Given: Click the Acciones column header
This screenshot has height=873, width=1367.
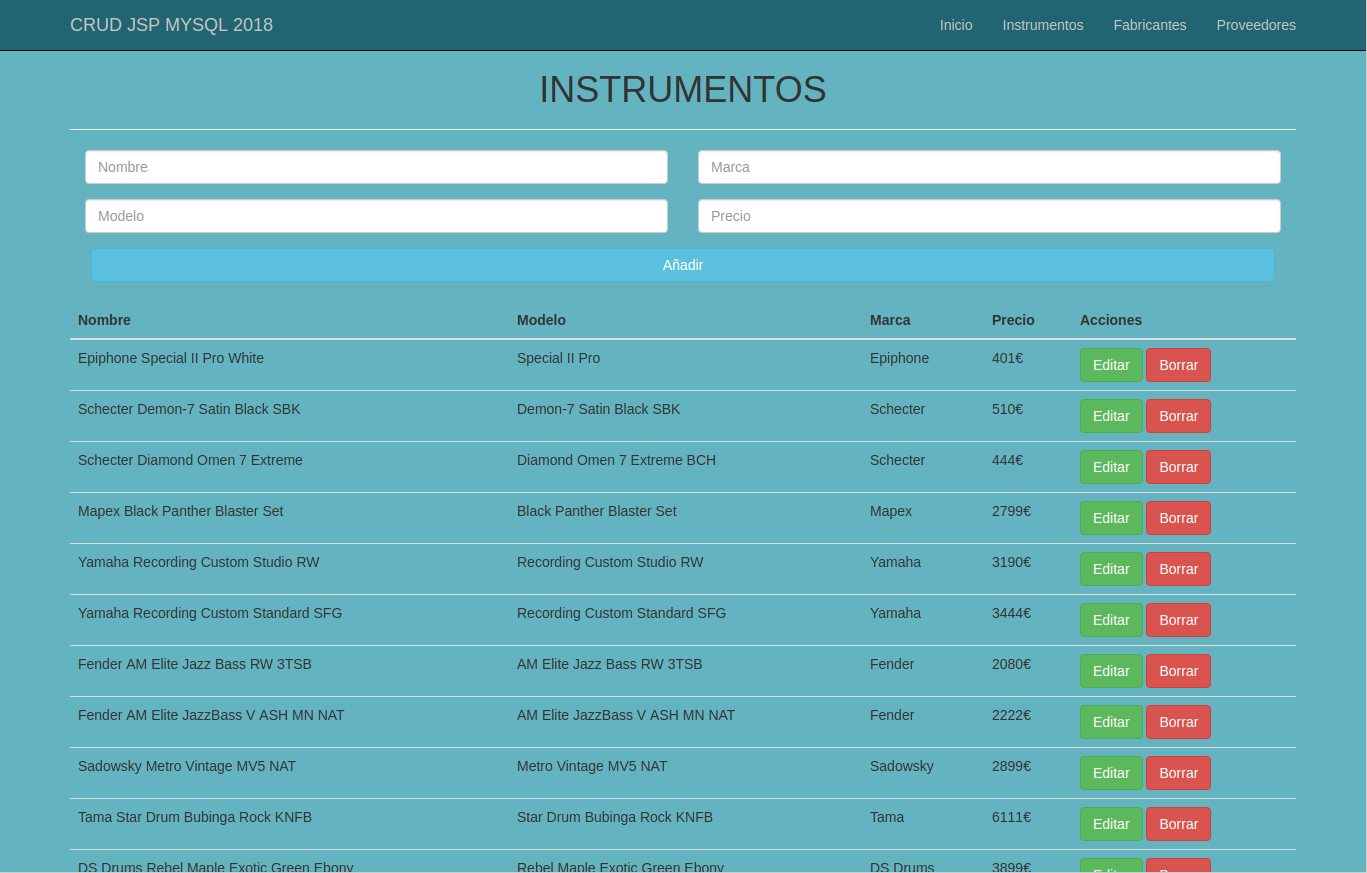Looking at the screenshot, I should [x=1111, y=320].
